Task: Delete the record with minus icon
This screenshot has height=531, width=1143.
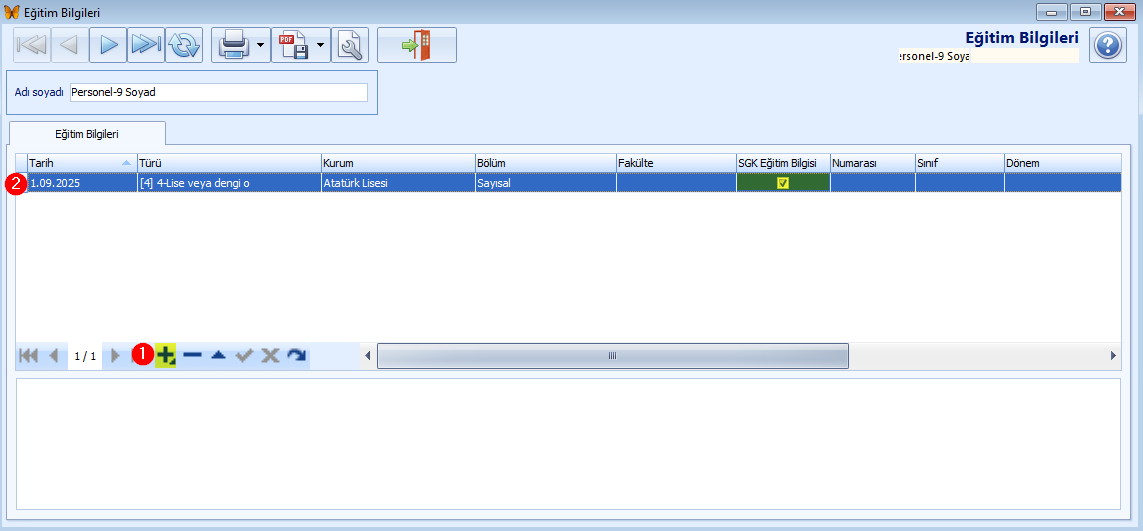Action: point(192,355)
